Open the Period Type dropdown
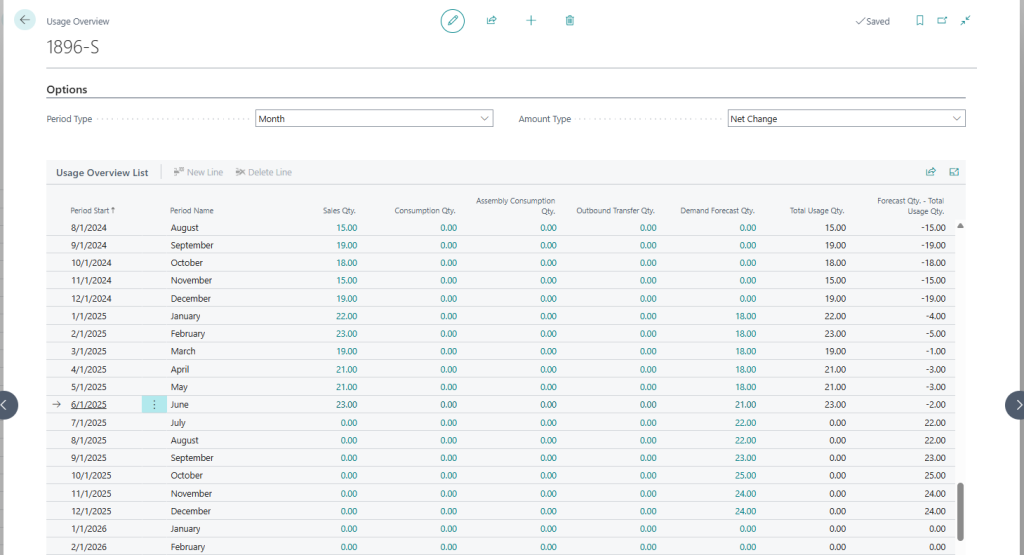This screenshot has width=1024, height=555. tap(374, 119)
